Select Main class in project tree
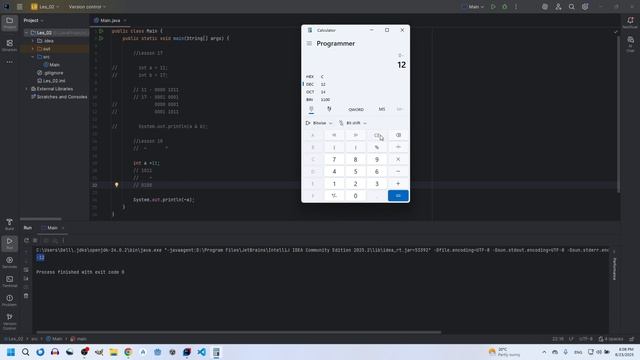The height and width of the screenshot is (360, 640). coord(51,65)
